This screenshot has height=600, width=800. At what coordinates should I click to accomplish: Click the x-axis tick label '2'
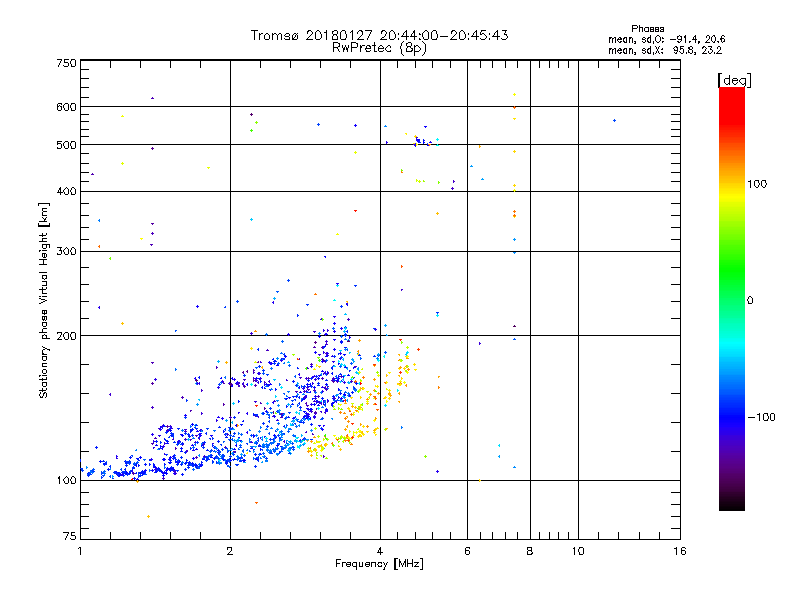click(x=230, y=551)
